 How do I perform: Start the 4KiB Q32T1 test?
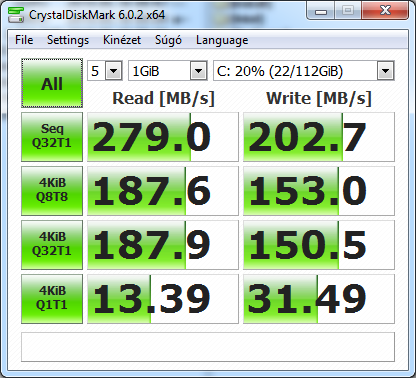[x=52, y=245]
